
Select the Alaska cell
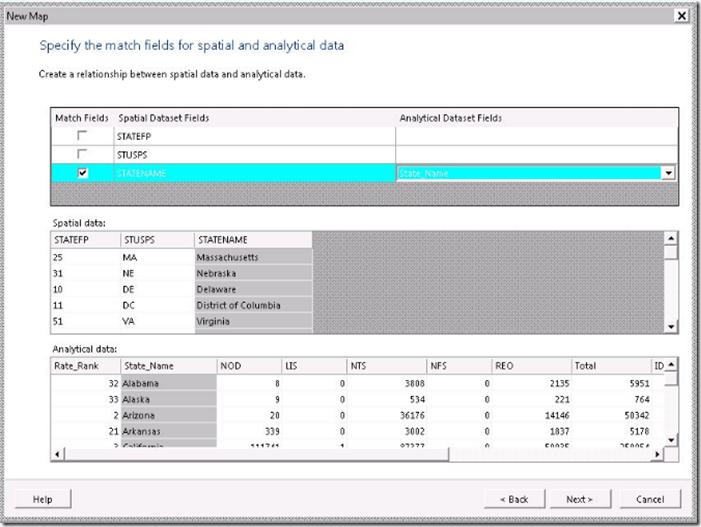click(x=169, y=400)
